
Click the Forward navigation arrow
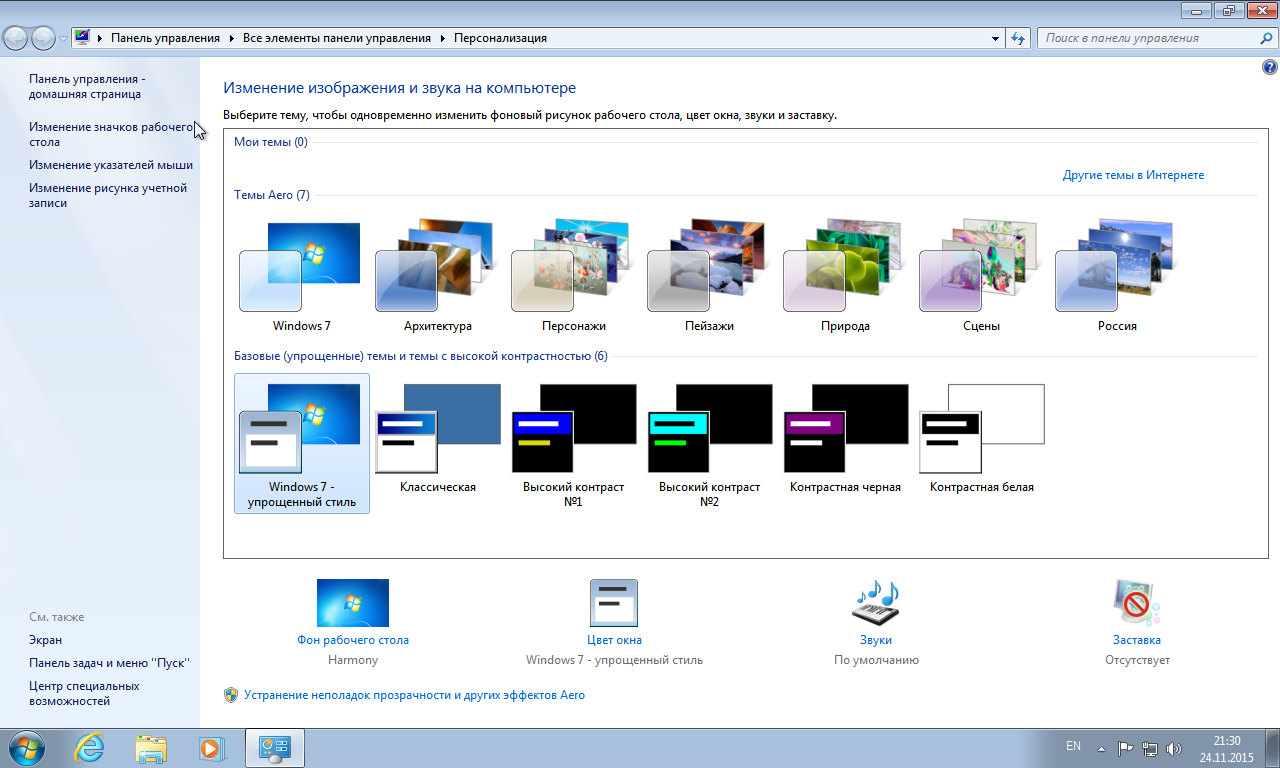tap(44, 38)
